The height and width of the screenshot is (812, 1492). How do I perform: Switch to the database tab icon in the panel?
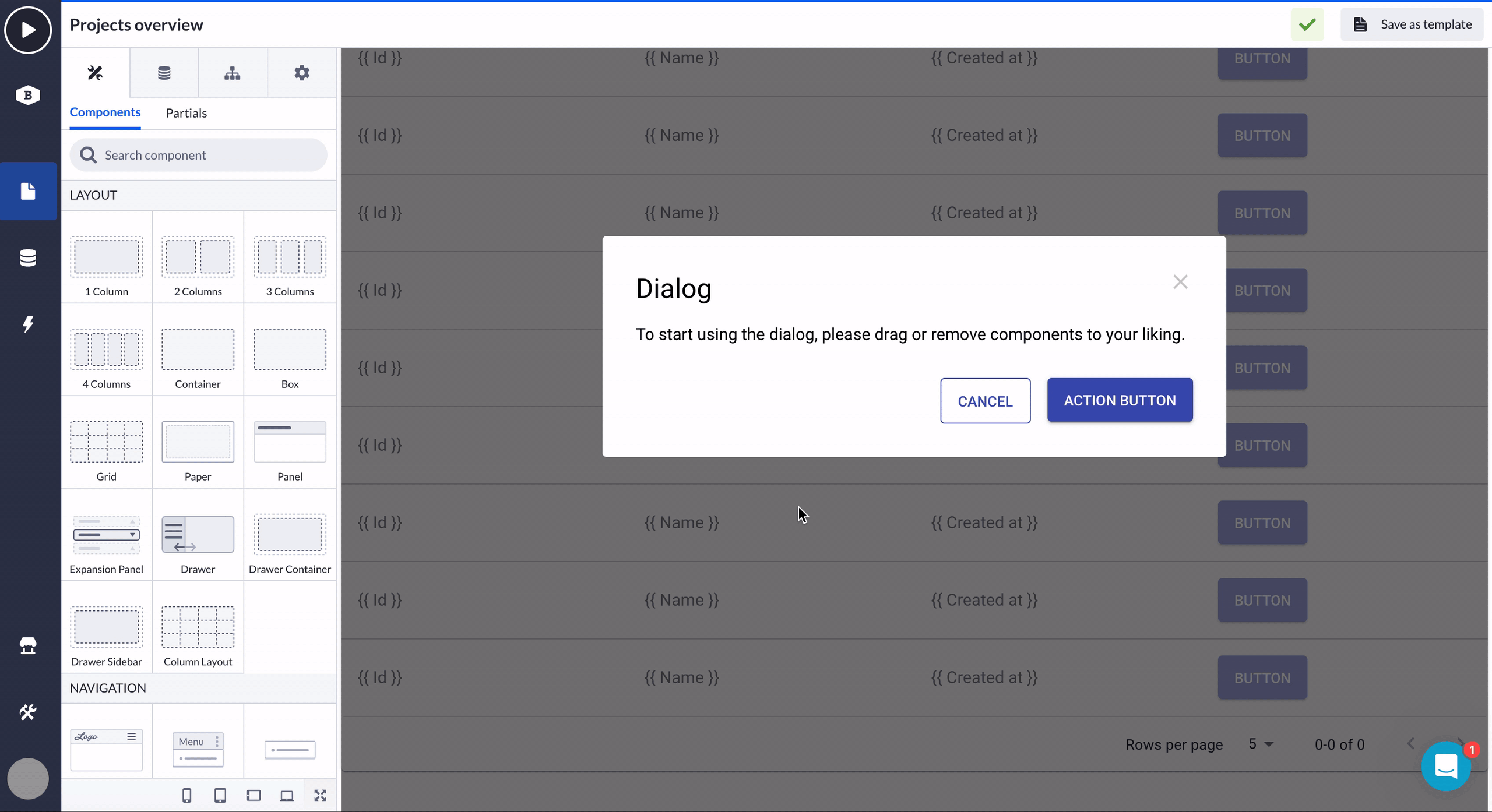click(x=164, y=73)
